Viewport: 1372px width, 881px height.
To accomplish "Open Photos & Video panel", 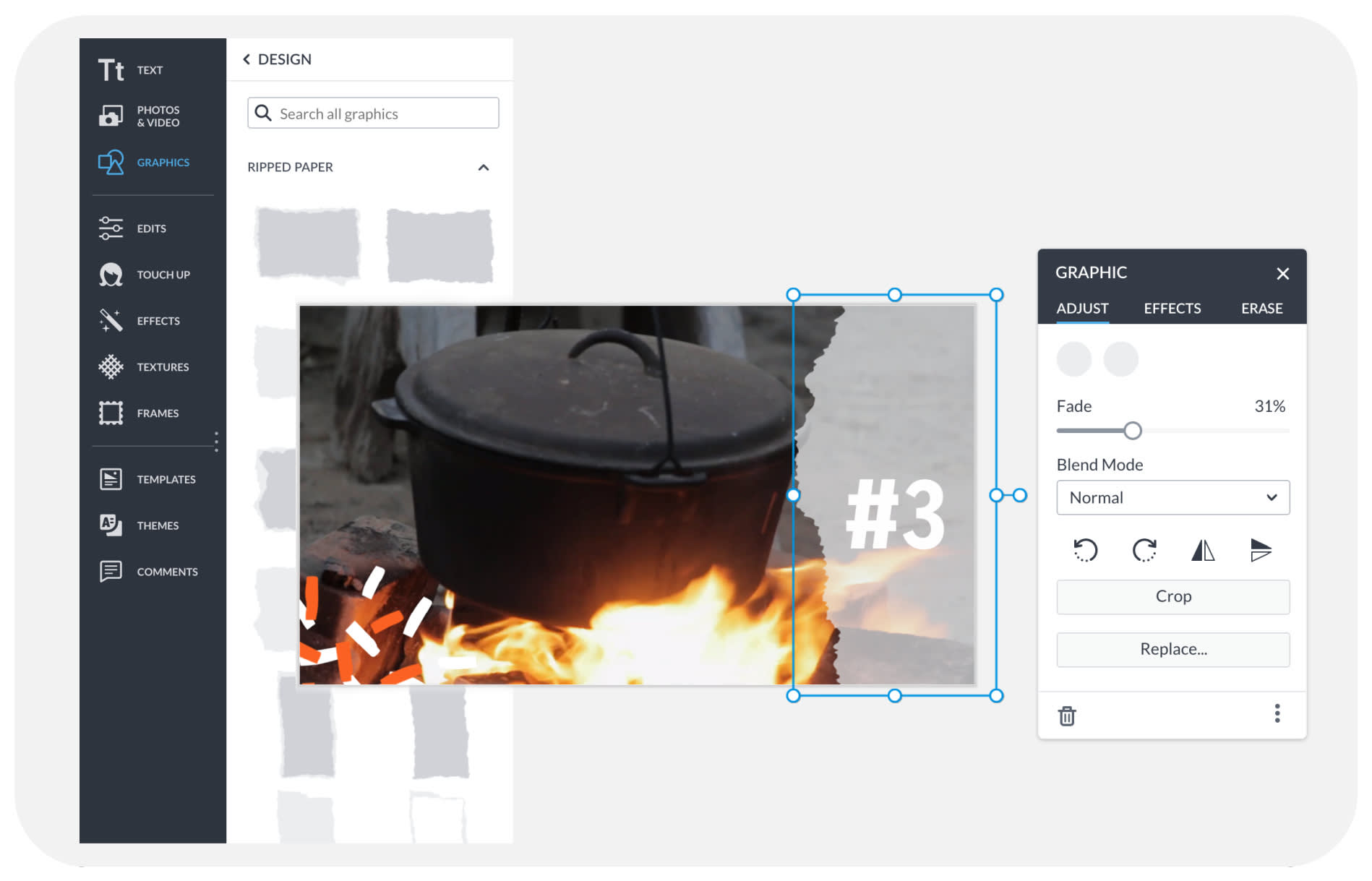I will point(140,116).
